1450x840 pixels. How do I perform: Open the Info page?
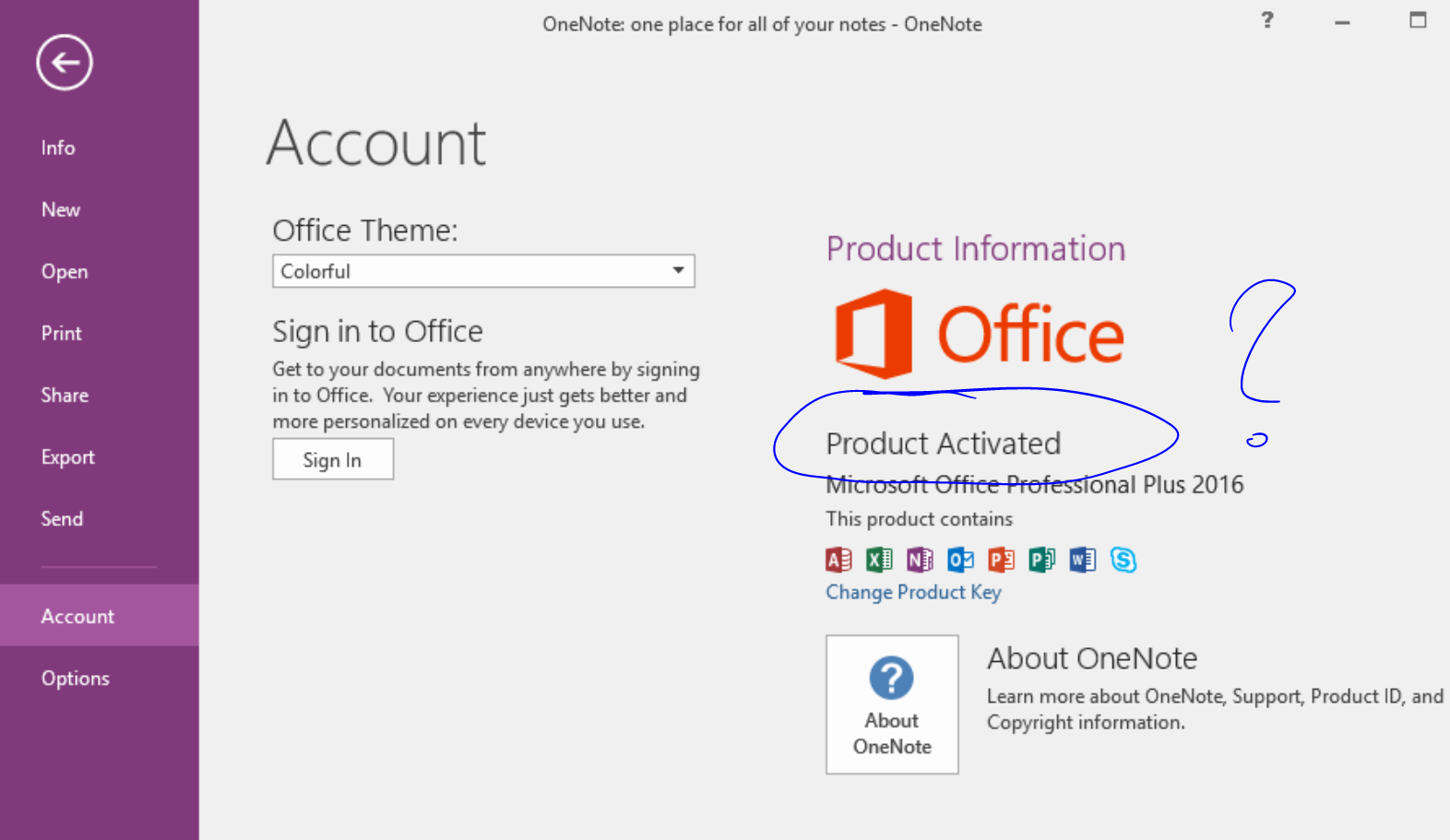[58, 148]
